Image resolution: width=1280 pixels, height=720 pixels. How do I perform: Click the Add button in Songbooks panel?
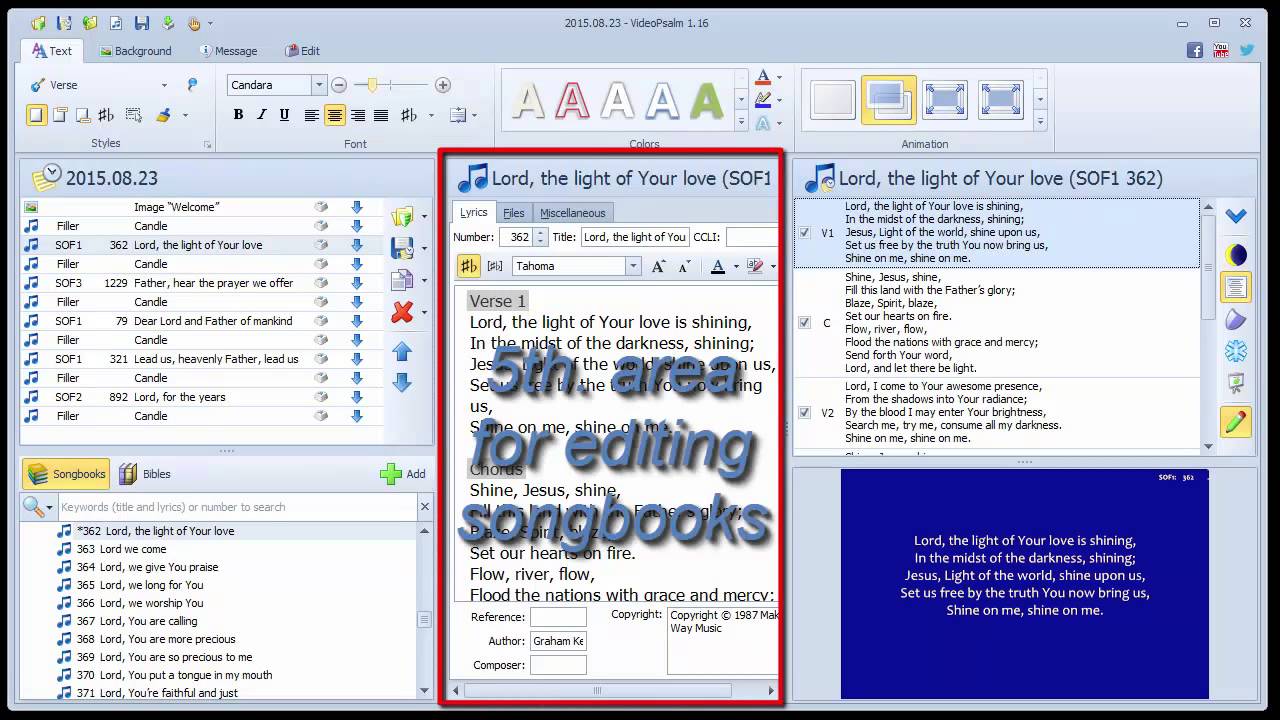click(404, 474)
